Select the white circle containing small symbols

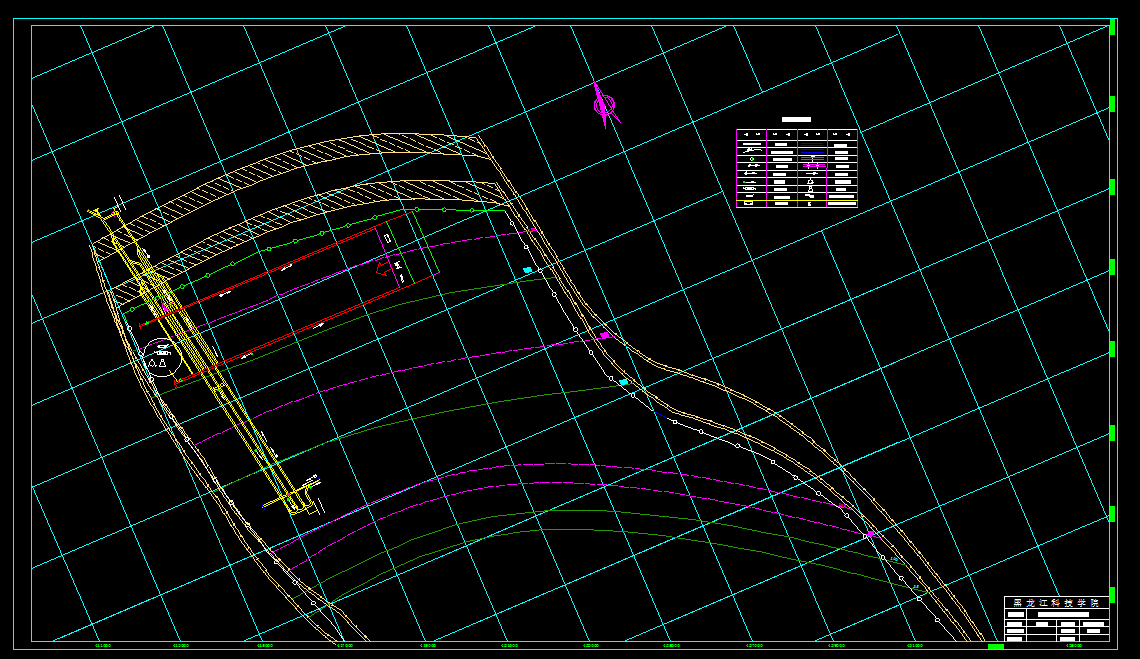click(x=161, y=359)
